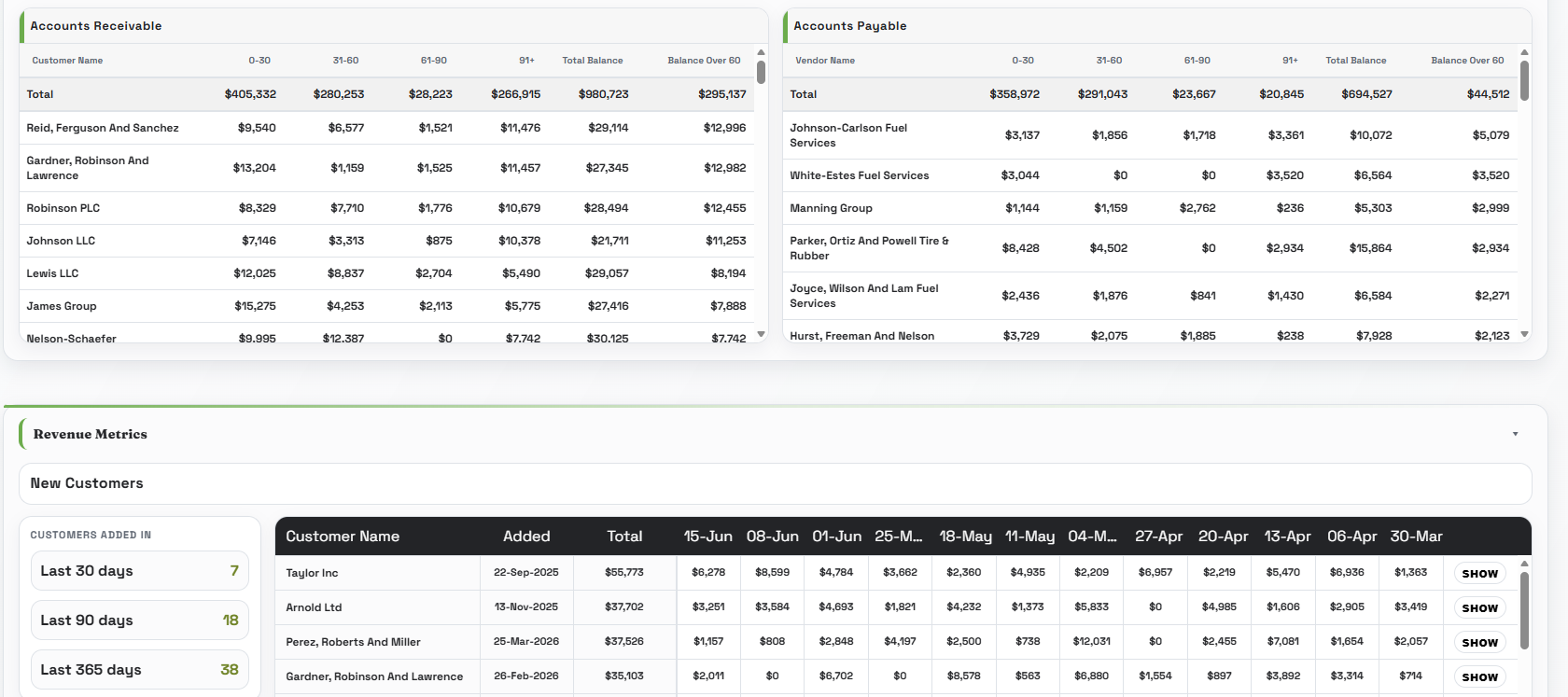Sort receivables by Customer Name column

pos(67,61)
